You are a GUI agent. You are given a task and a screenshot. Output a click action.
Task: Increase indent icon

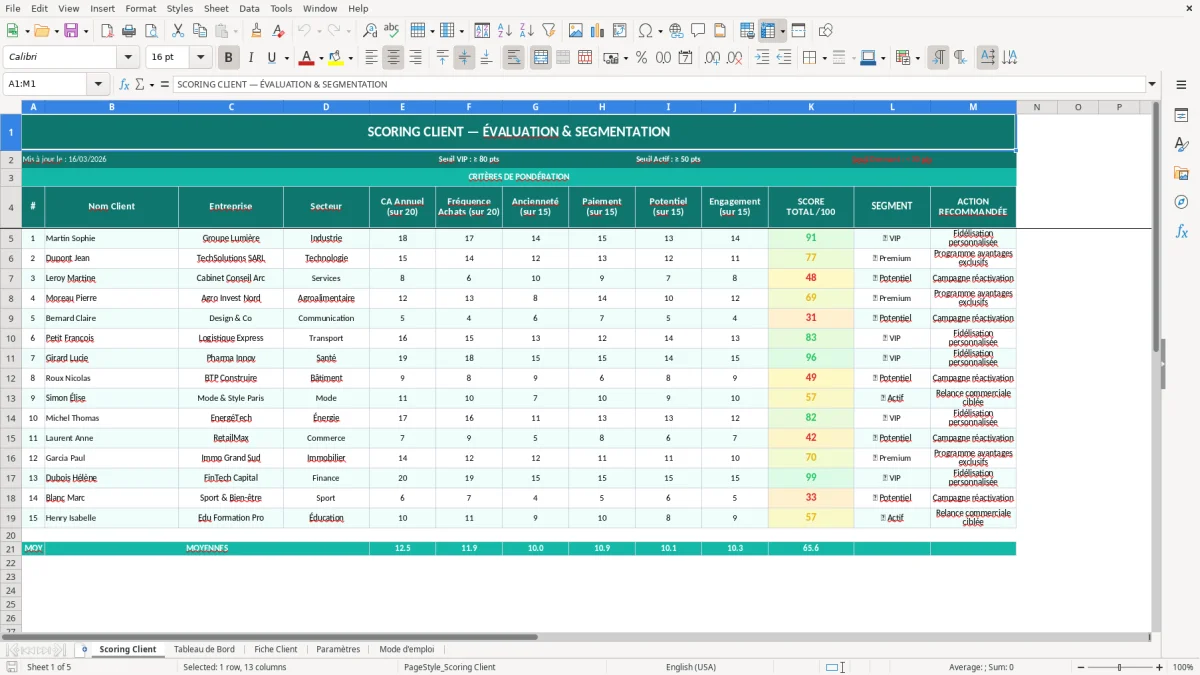tap(762, 58)
